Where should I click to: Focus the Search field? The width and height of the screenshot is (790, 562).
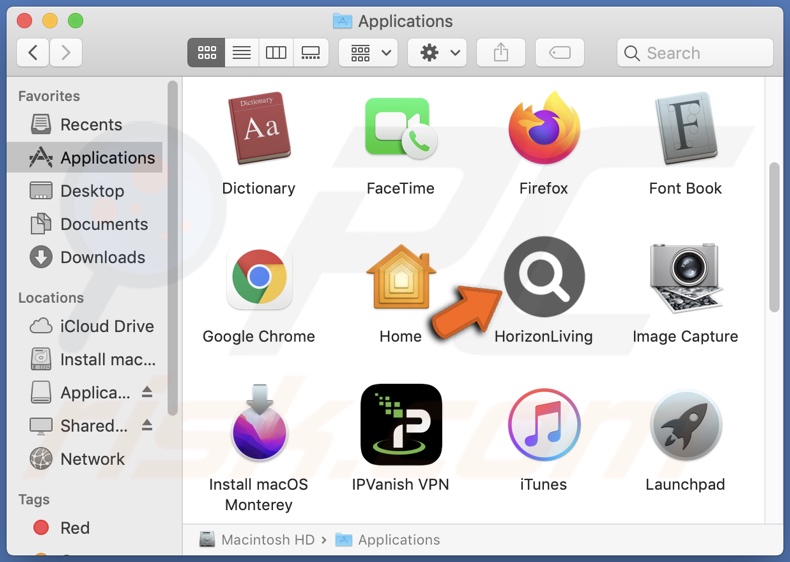(695, 52)
